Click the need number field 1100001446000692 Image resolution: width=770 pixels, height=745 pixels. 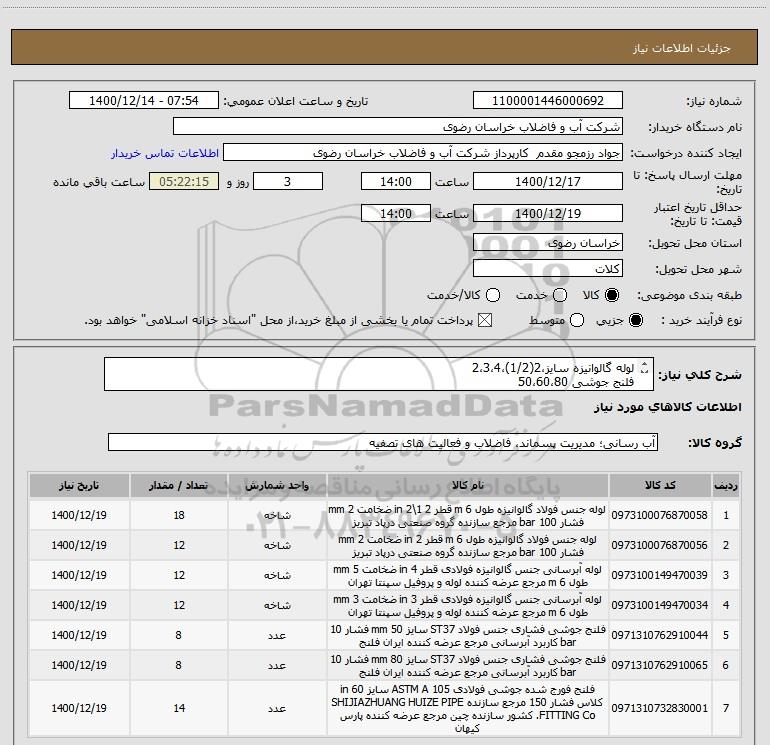click(x=548, y=100)
